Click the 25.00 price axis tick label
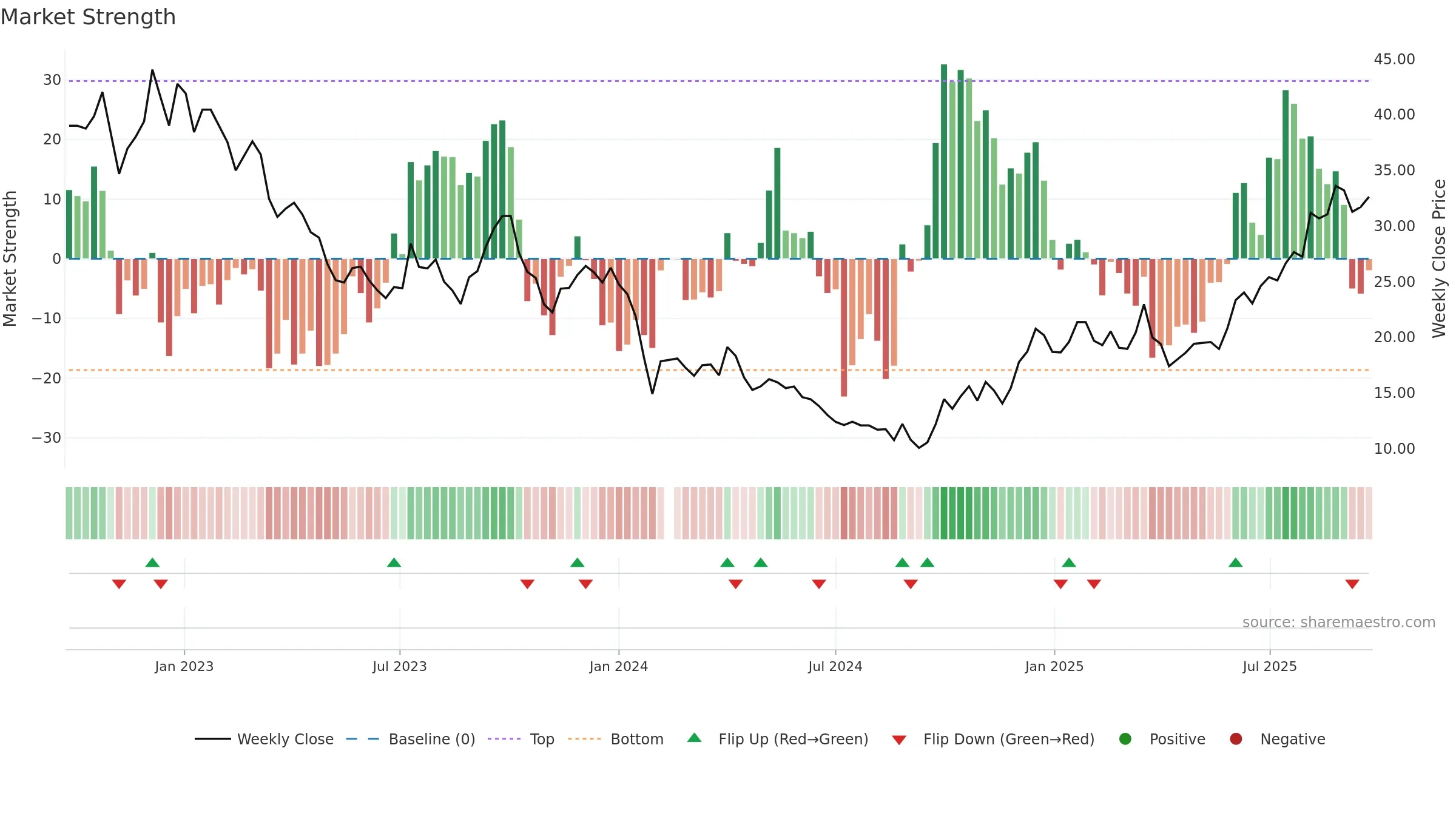1456x819 pixels. coord(1394,281)
